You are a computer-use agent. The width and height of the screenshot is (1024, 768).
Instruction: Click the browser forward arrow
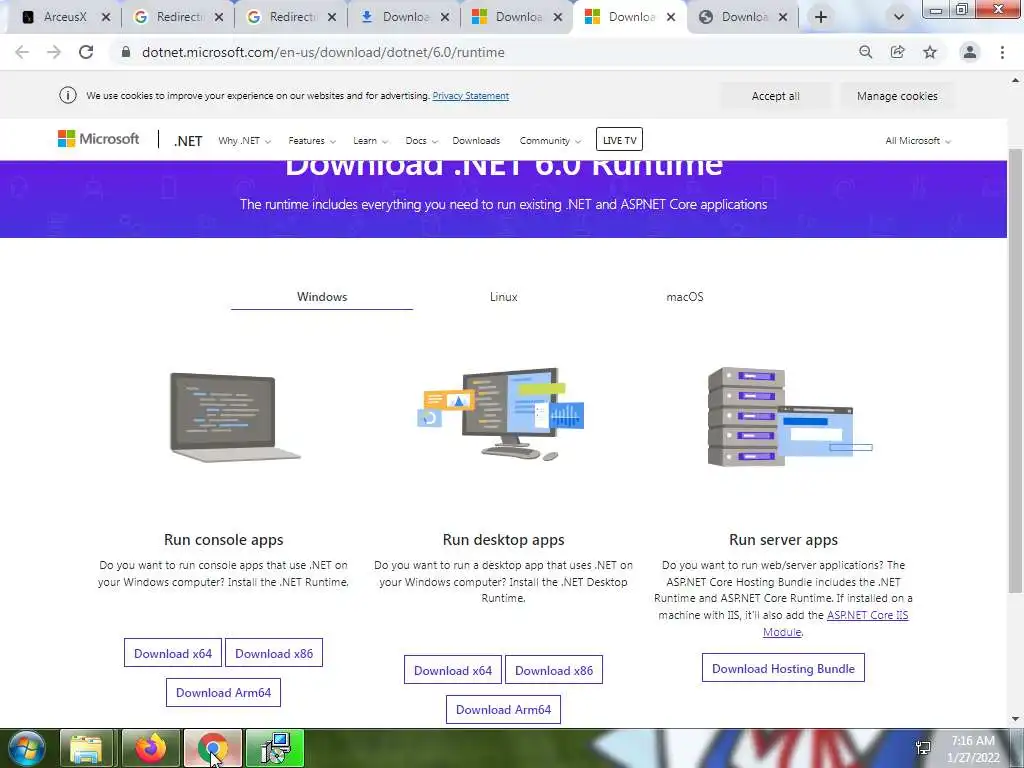[x=54, y=52]
